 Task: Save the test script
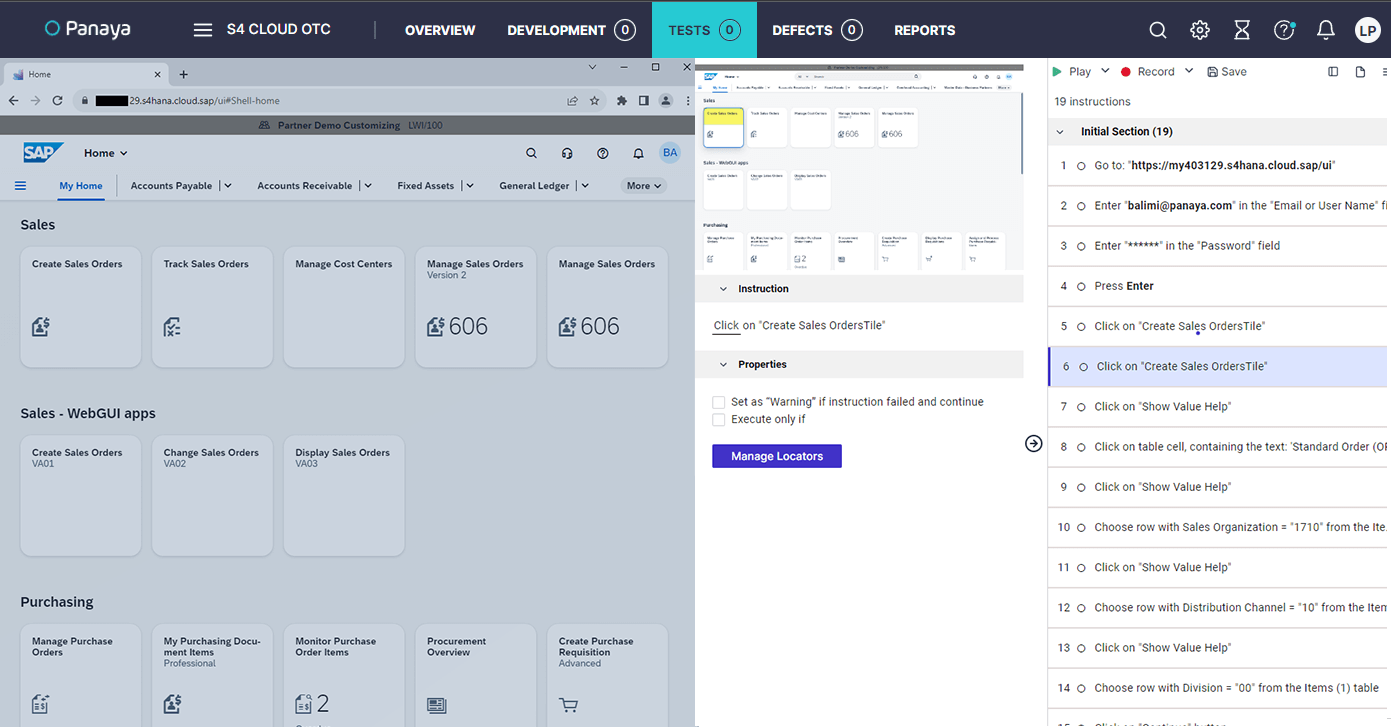tap(1227, 71)
